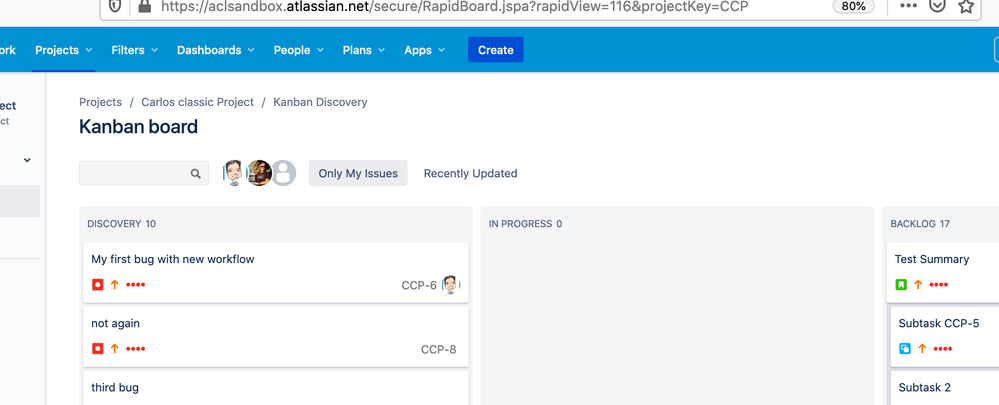Select the 'Subtask CCP-5' card title
This screenshot has height=405, width=999.
coord(938,323)
